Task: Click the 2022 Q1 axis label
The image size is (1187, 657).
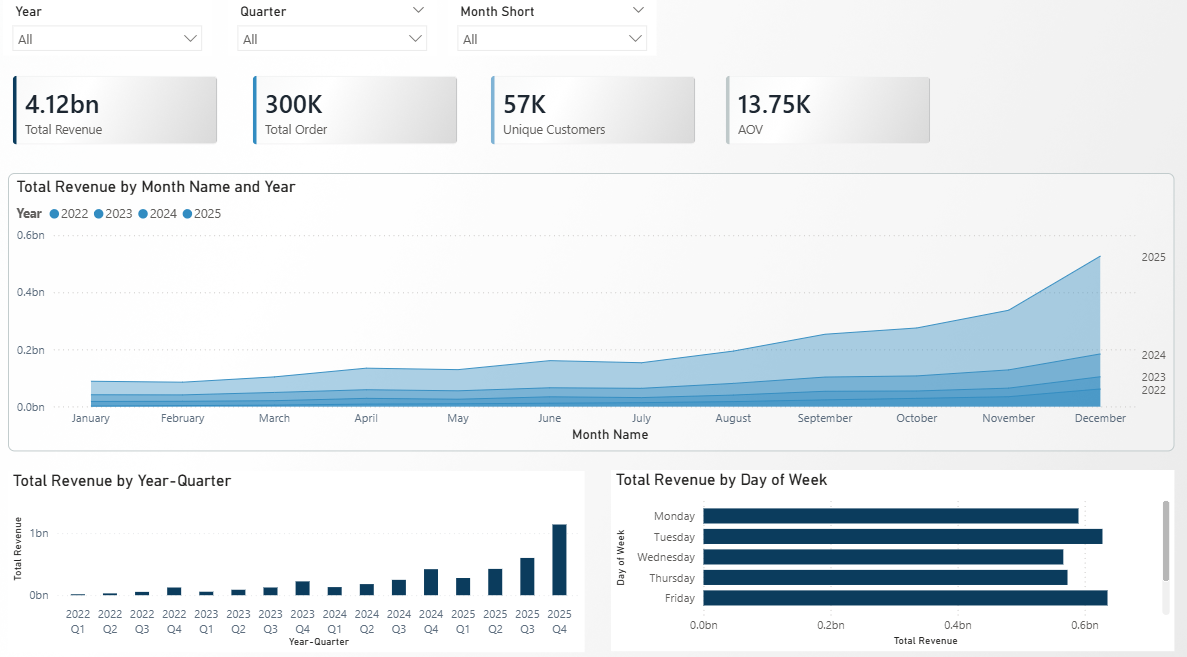Action: pyautogui.click(x=78, y=621)
